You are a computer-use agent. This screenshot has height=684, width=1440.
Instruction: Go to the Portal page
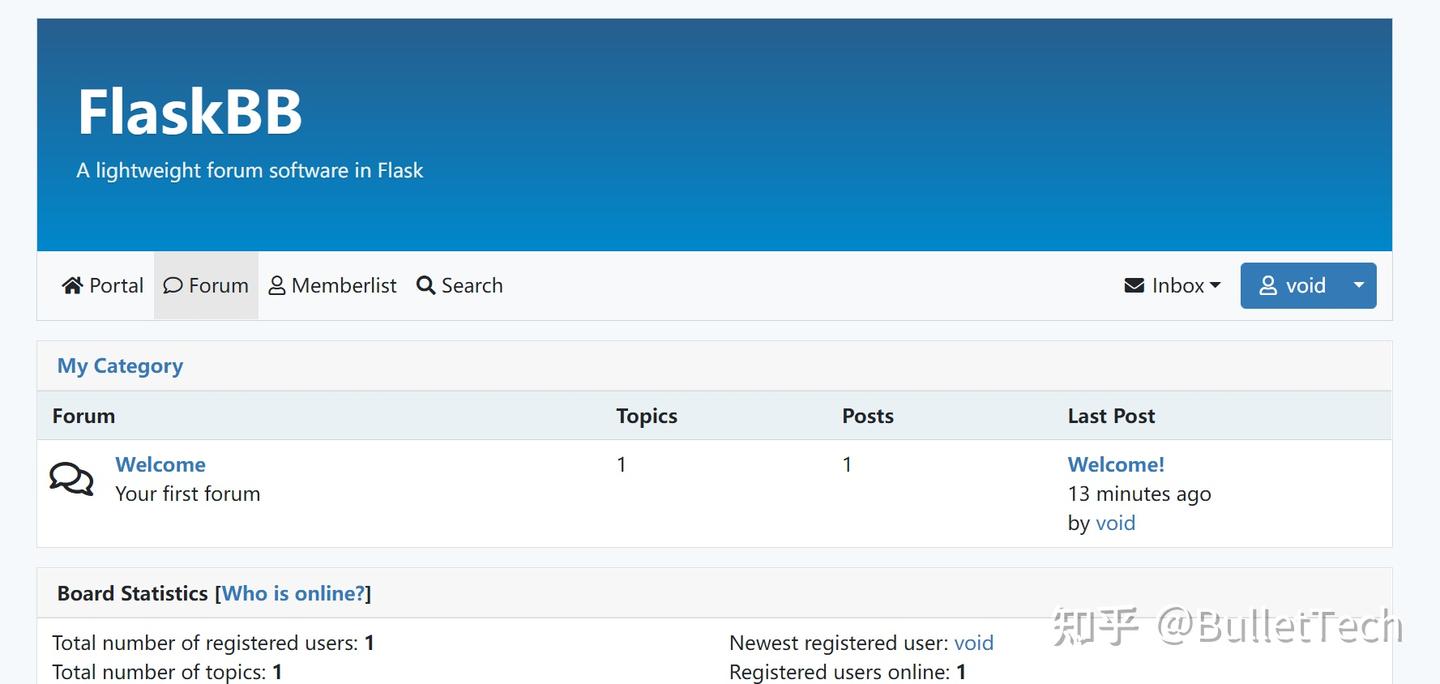(x=116, y=286)
